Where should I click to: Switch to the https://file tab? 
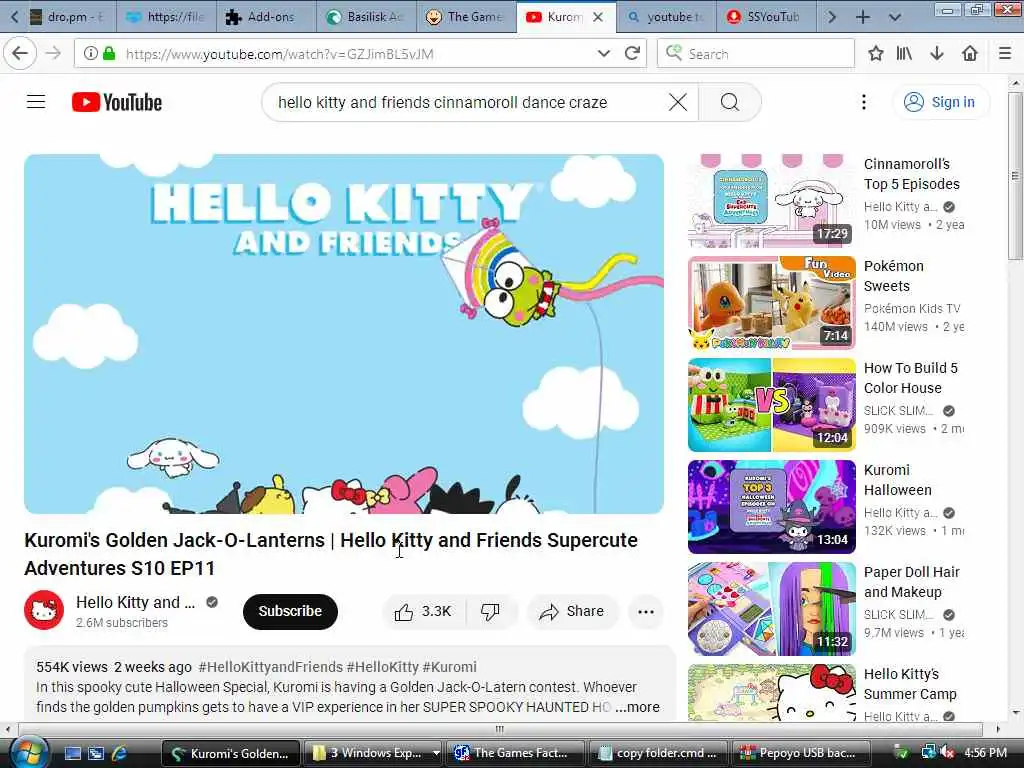pos(167,17)
